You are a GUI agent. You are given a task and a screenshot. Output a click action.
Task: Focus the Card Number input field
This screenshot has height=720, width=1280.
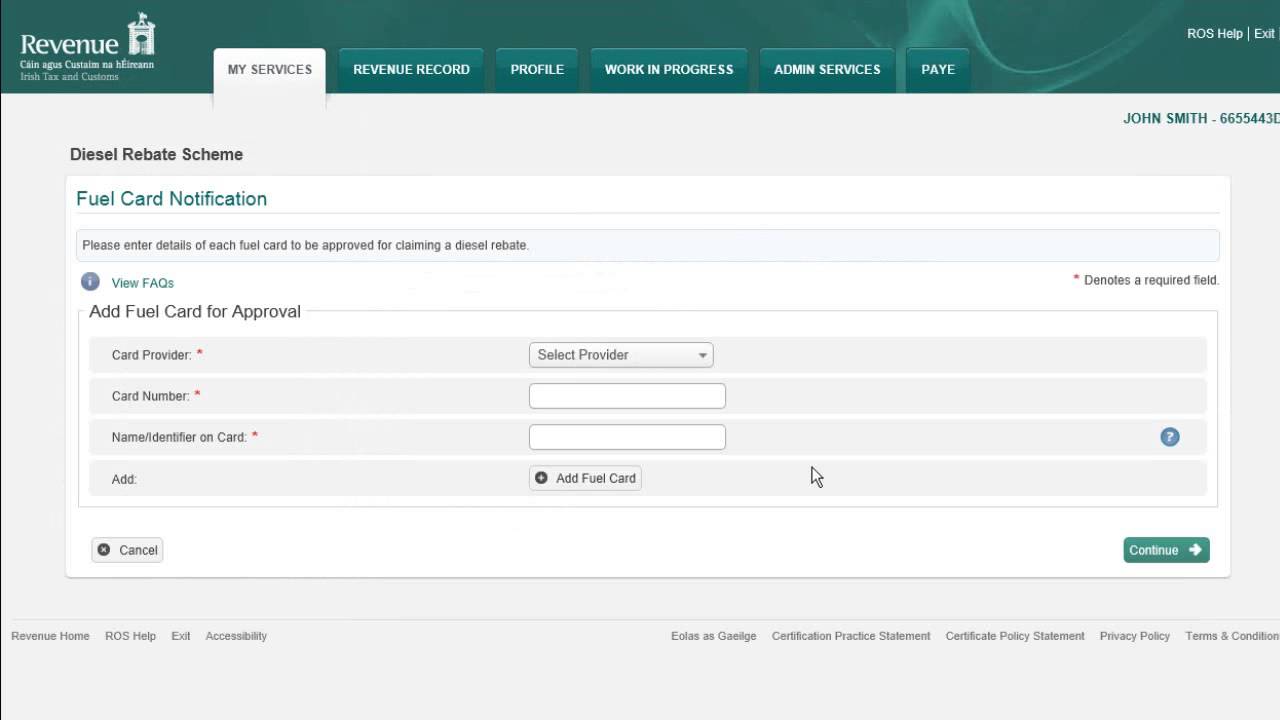(x=627, y=396)
